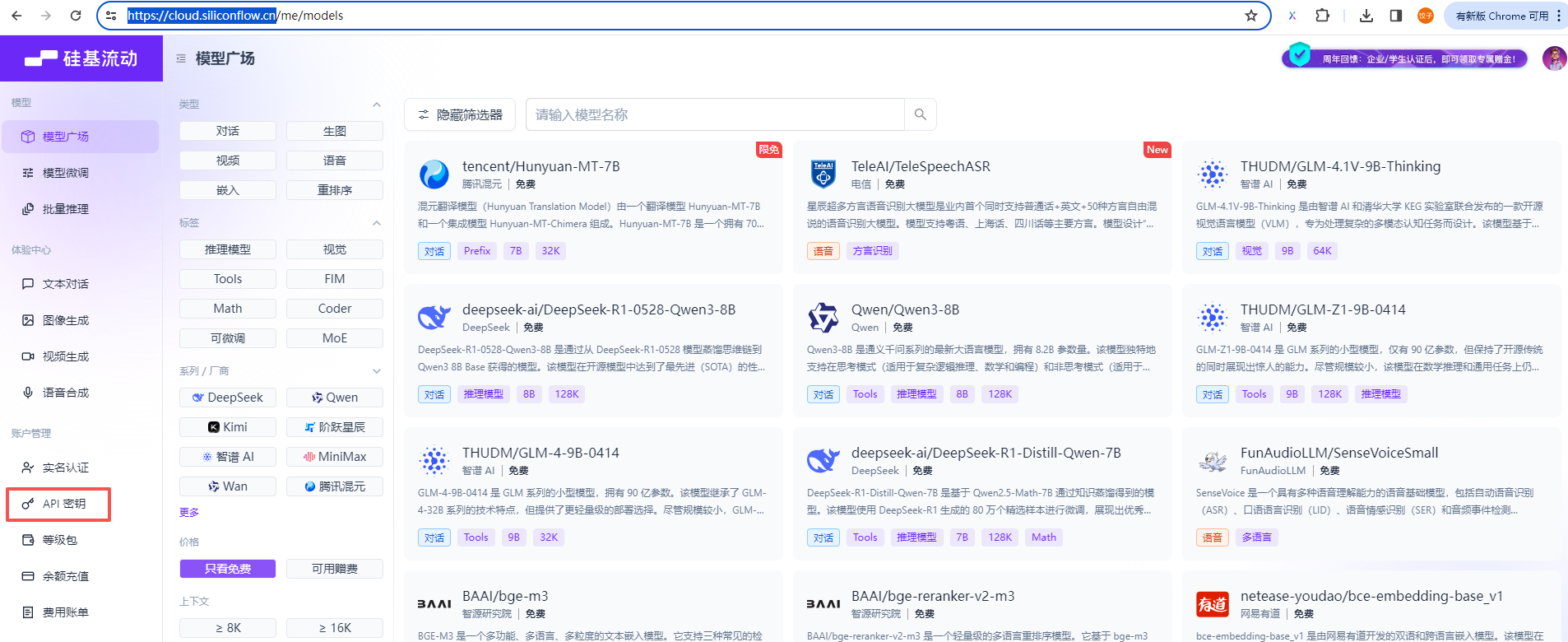Click the anniversary promotion banner
The width and height of the screenshot is (1568, 642).
[x=1405, y=58]
